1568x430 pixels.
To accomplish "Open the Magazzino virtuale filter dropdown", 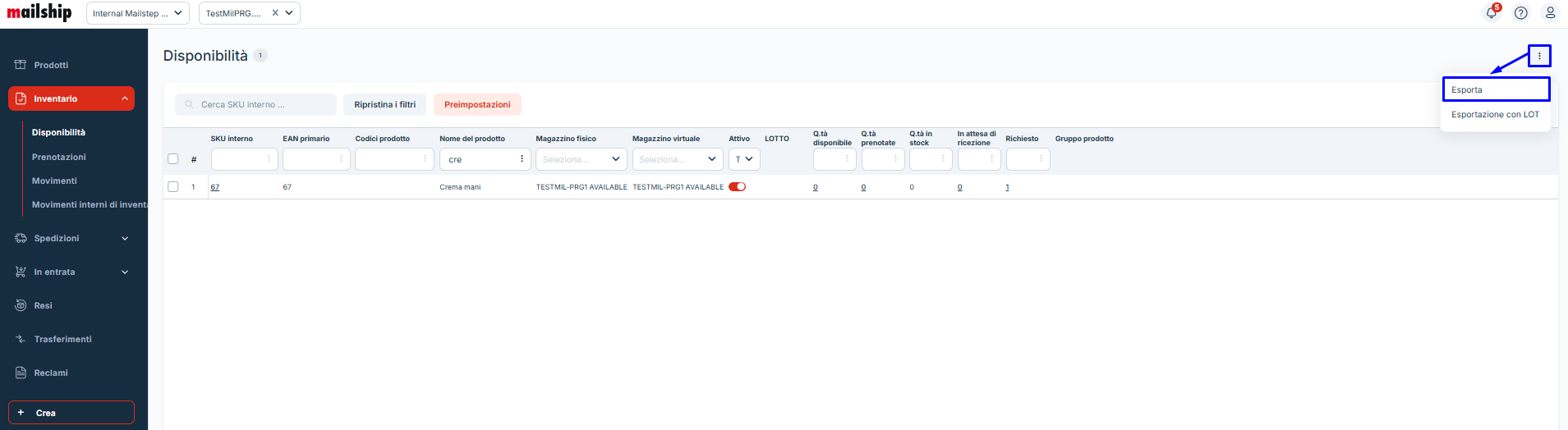I will coord(677,159).
